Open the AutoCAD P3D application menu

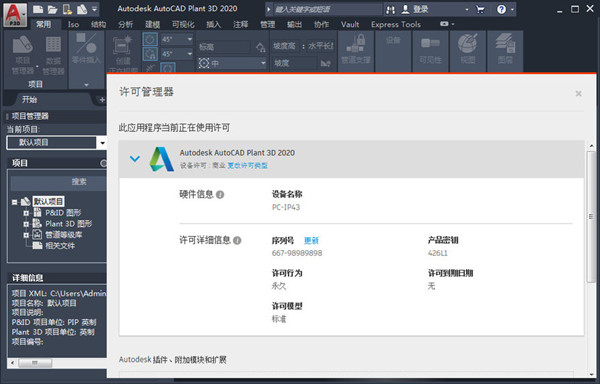point(15,15)
